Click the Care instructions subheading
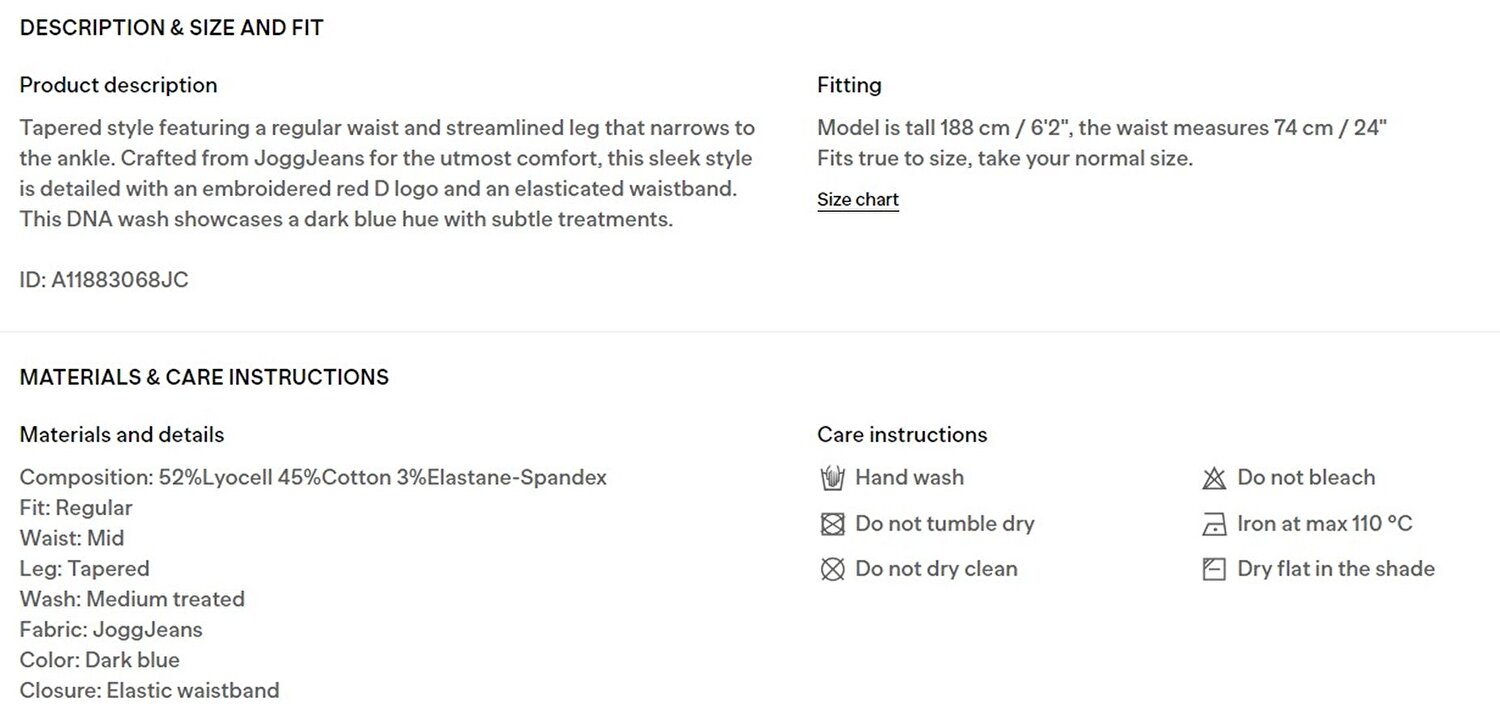The width and height of the screenshot is (1500, 728). pos(902,434)
